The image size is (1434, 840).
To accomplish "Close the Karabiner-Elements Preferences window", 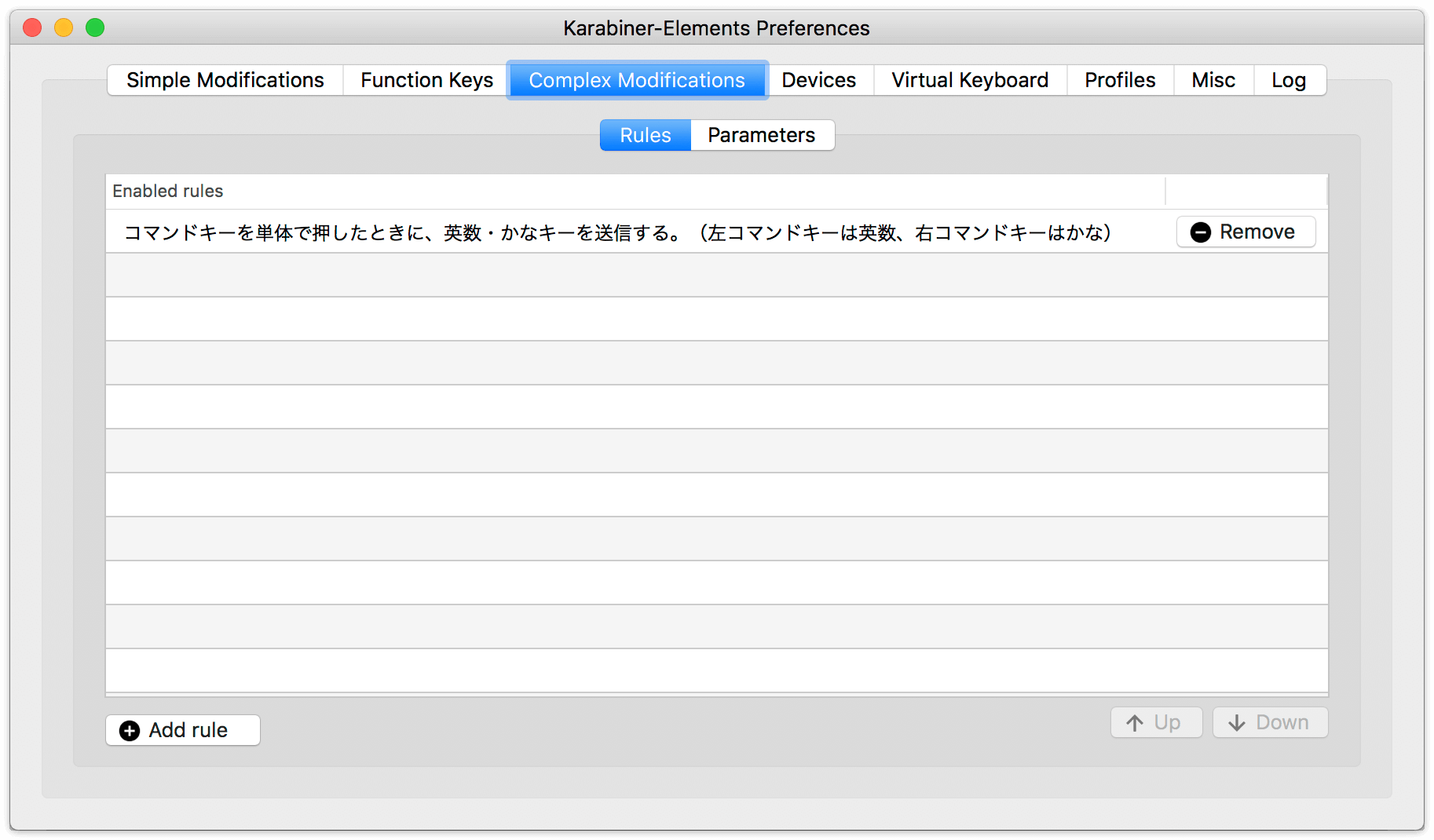I will pyautogui.click(x=32, y=27).
